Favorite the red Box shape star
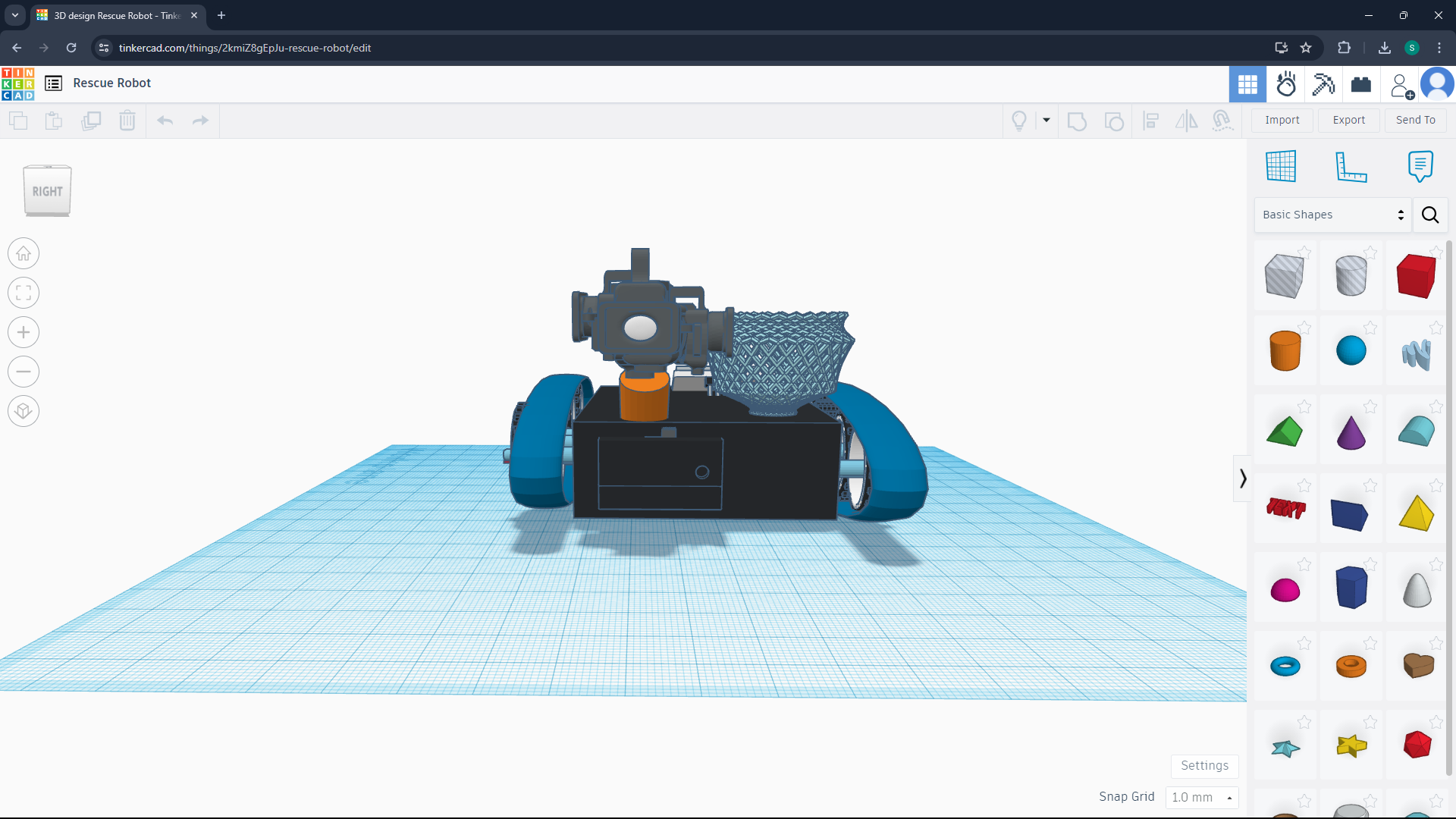1456x819 pixels. pos(1436,252)
